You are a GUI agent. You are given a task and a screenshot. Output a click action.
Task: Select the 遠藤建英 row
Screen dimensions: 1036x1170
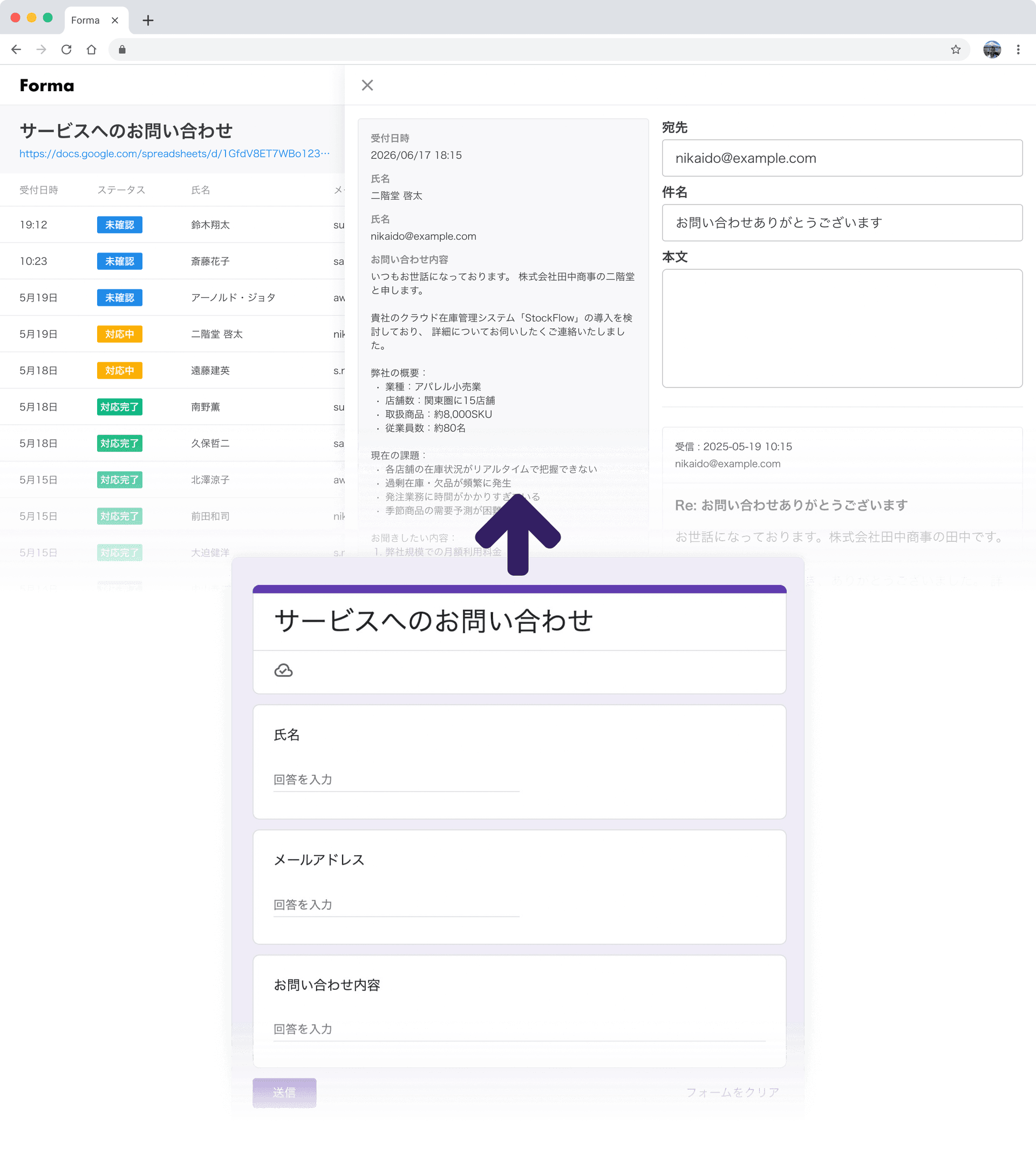point(172,371)
